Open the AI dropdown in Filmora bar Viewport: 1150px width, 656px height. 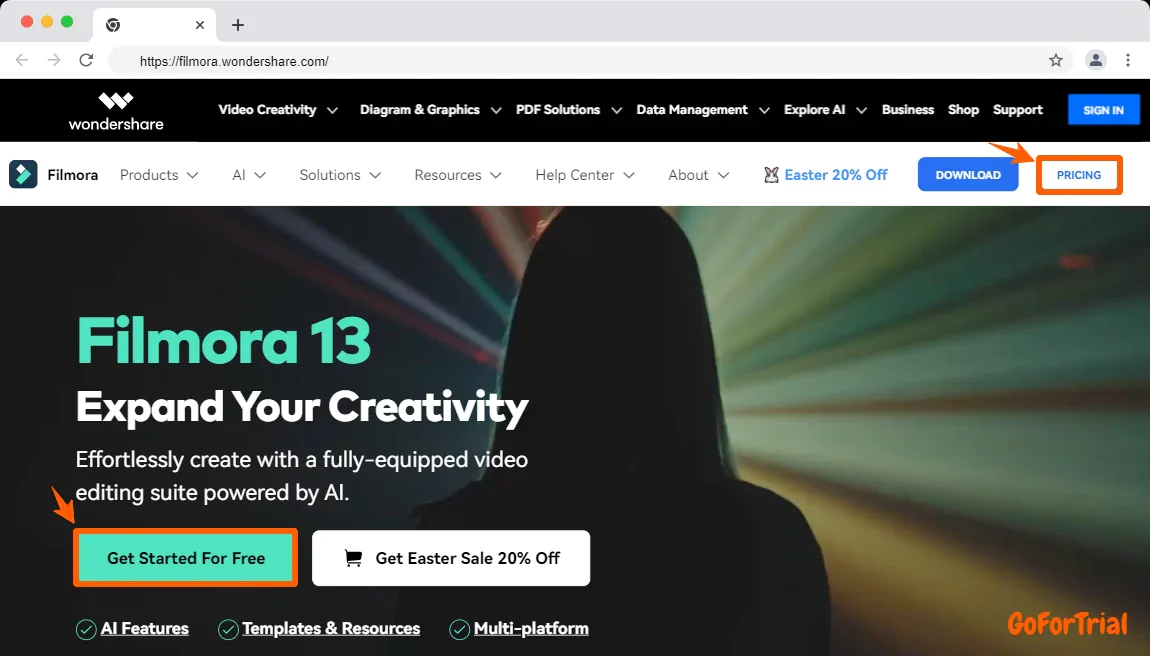[x=249, y=175]
